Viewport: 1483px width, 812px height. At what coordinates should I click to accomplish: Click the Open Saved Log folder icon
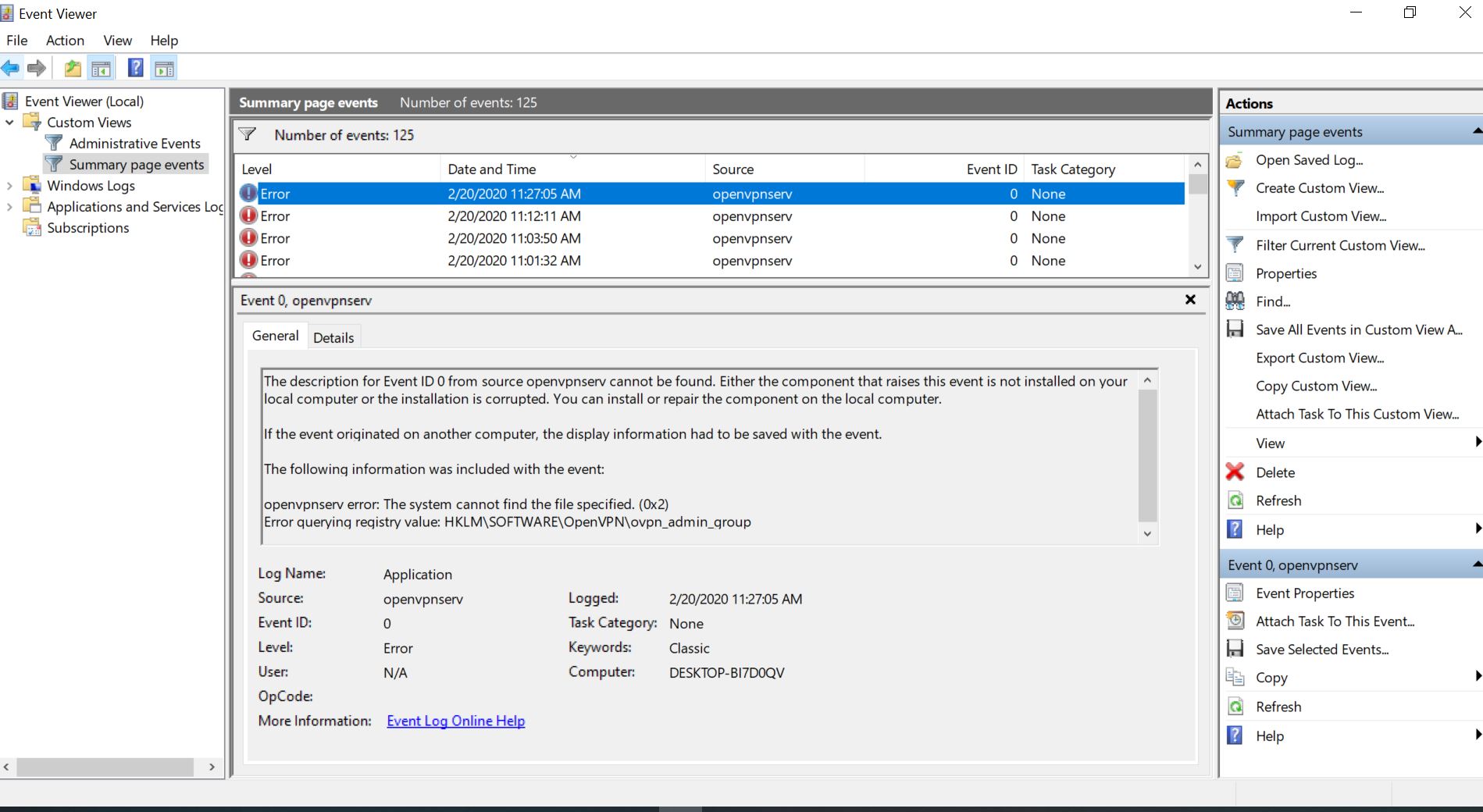tap(1235, 161)
